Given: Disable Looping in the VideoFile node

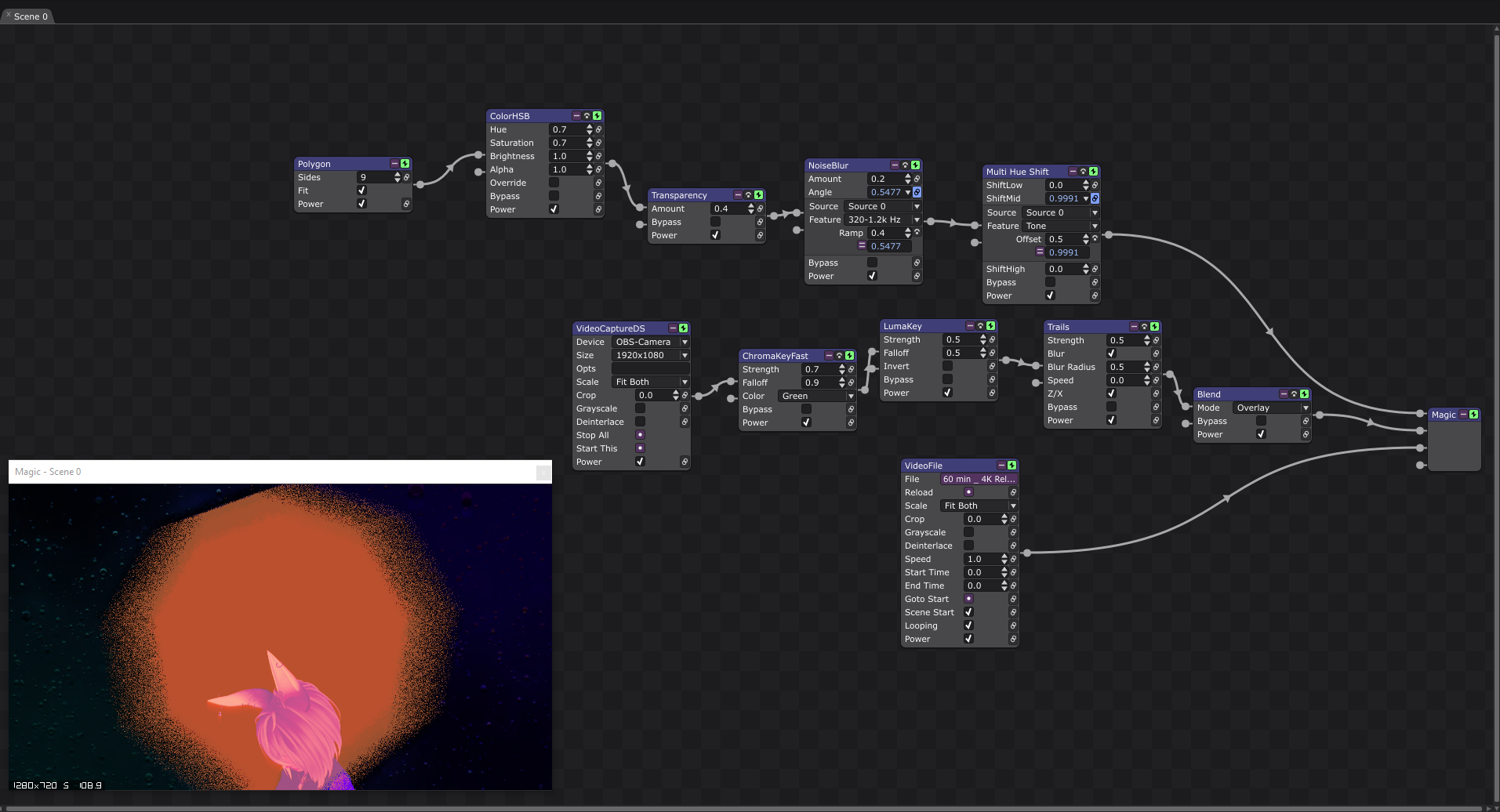Looking at the screenshot, I should pyautogui.click(x=968, y=625).
